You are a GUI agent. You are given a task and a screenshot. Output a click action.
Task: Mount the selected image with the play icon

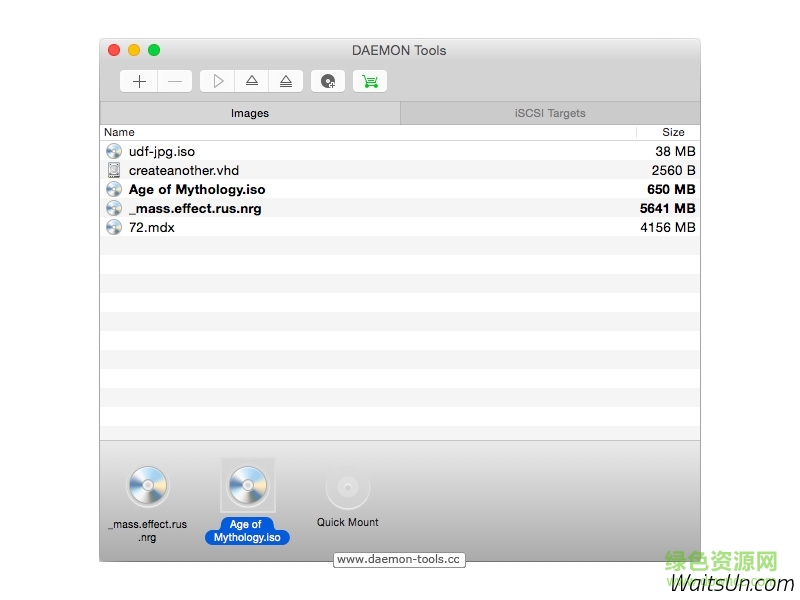click(217, 81)
